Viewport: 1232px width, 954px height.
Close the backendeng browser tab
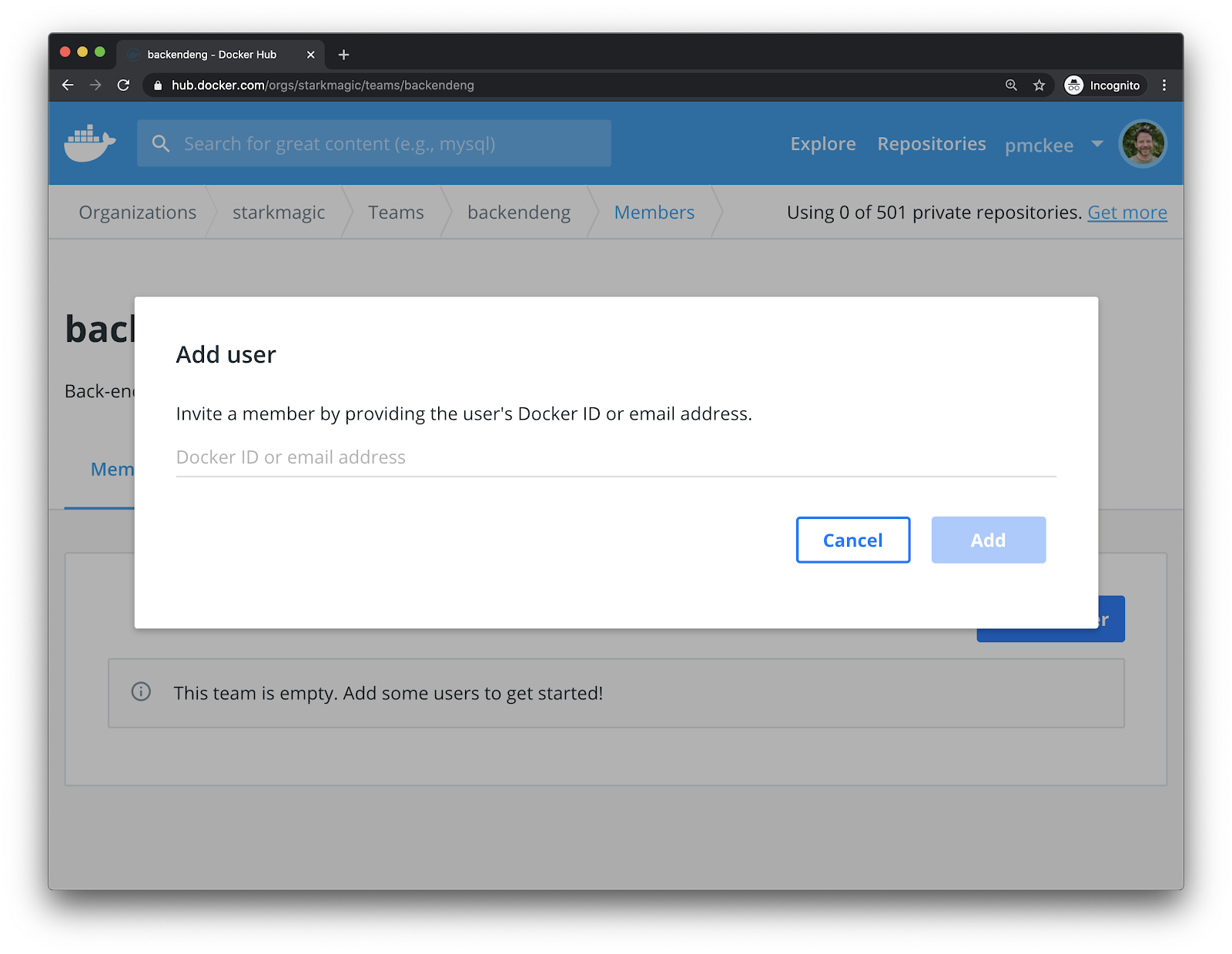click(310, 55)
